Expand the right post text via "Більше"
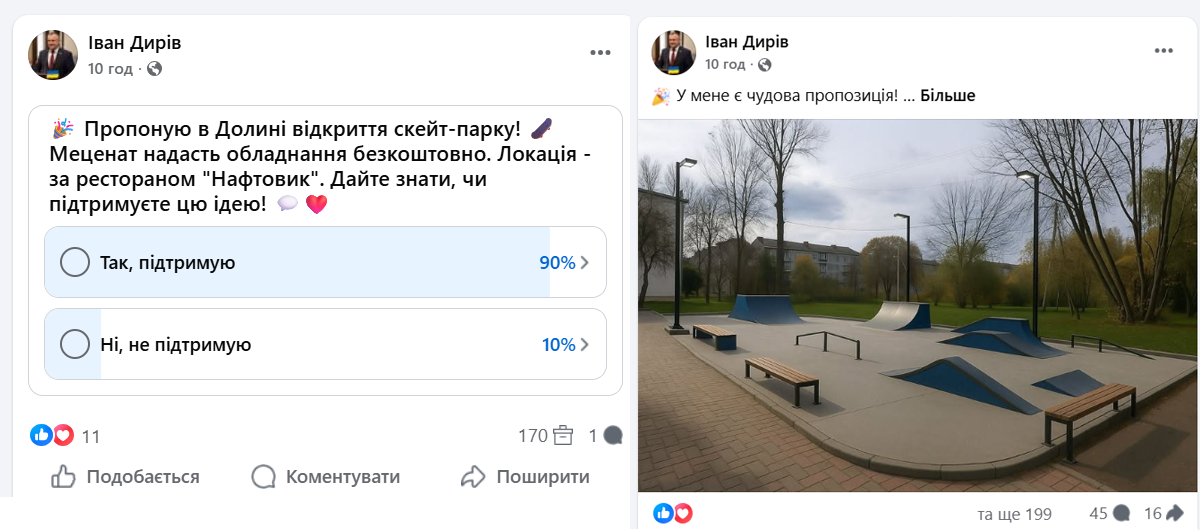1200x530 pixels. point(947,96)
